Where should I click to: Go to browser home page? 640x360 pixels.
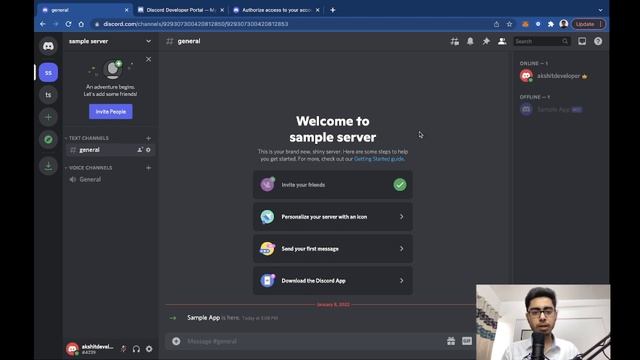[x=81, y=24]
